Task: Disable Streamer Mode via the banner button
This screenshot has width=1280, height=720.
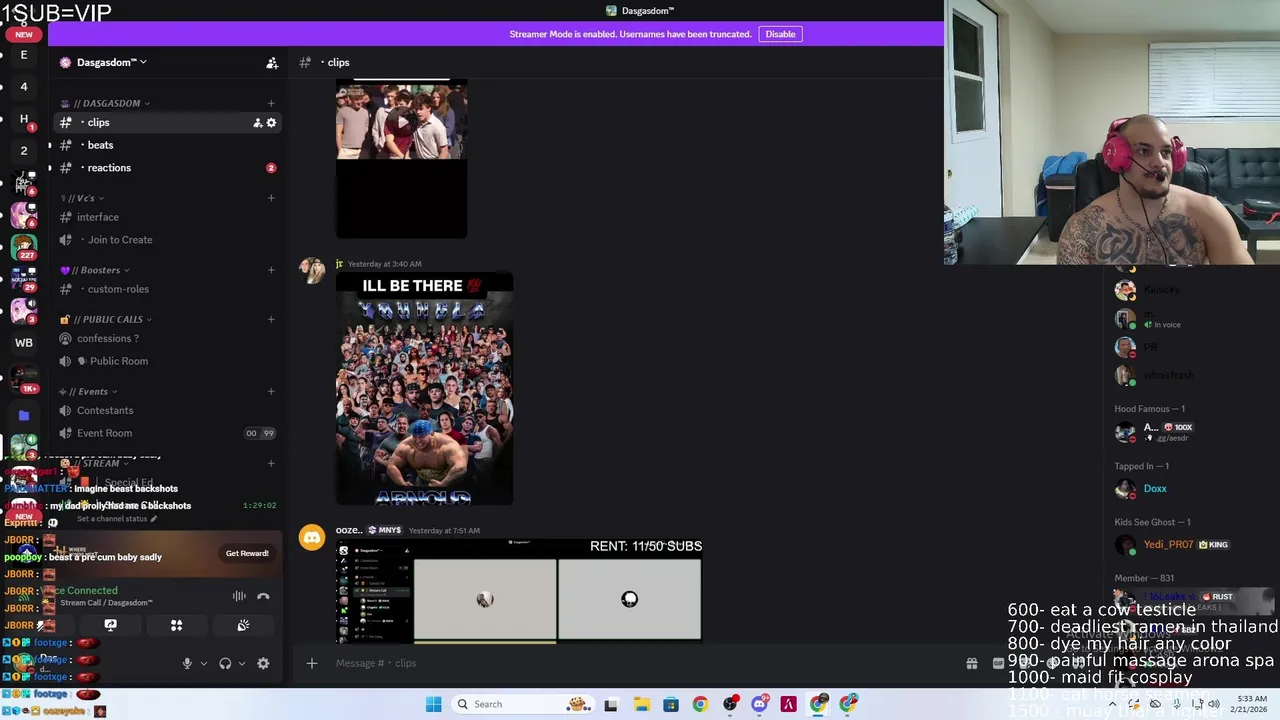Action: [780, 34]
